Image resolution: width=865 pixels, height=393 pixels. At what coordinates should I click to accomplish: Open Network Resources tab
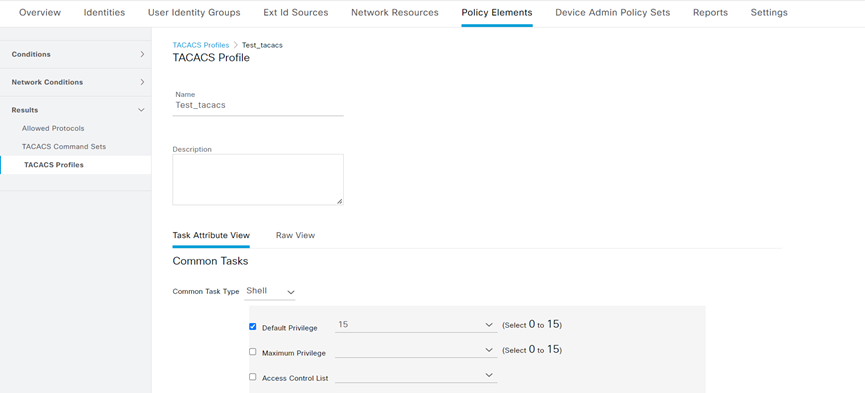coord(395,12)
